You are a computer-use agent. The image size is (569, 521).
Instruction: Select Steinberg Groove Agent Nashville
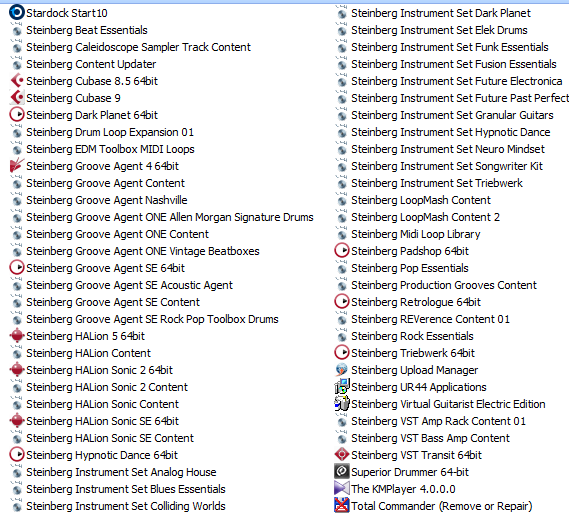tap(107, 200)
